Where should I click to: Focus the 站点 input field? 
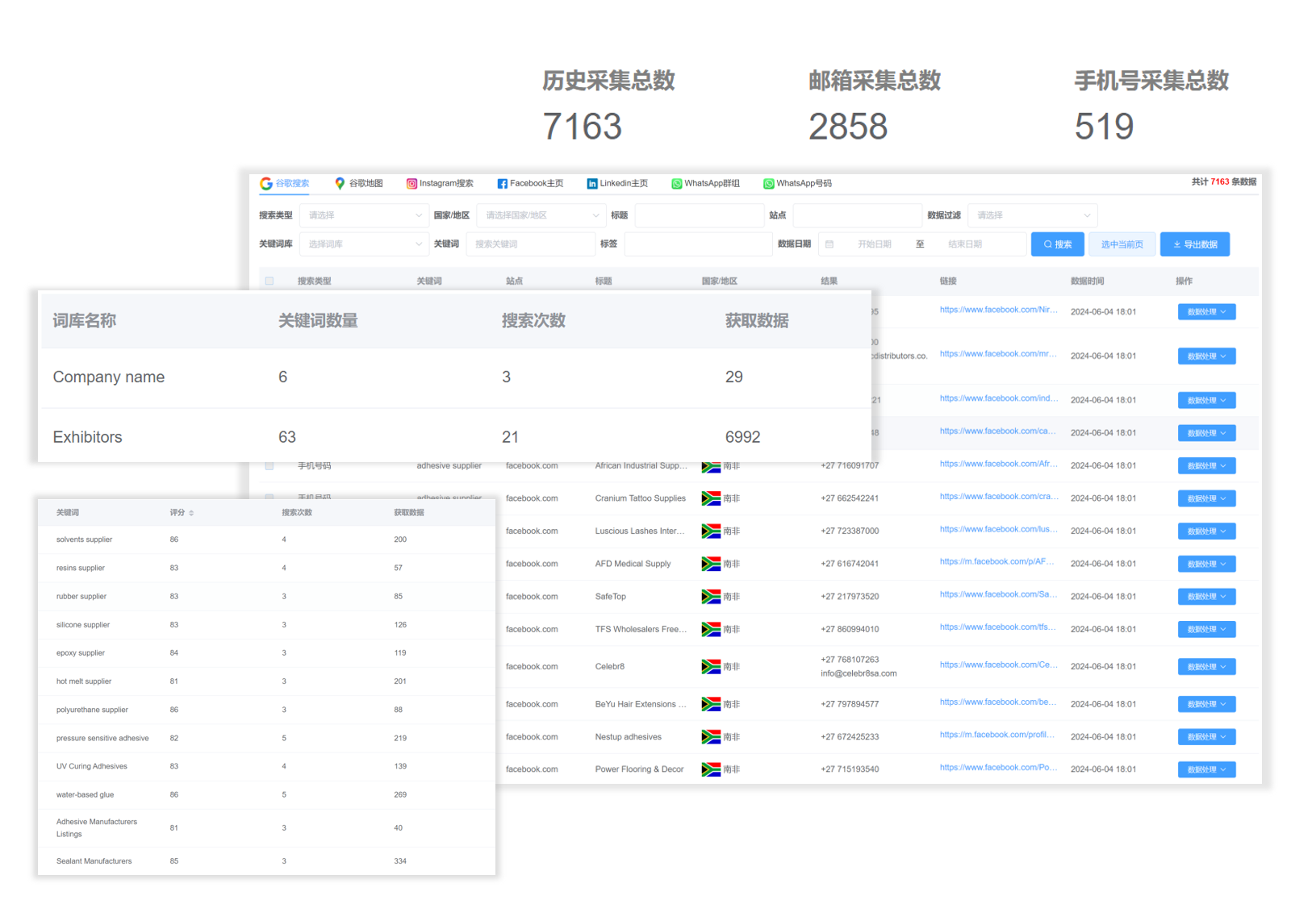[x=858, y=215]
